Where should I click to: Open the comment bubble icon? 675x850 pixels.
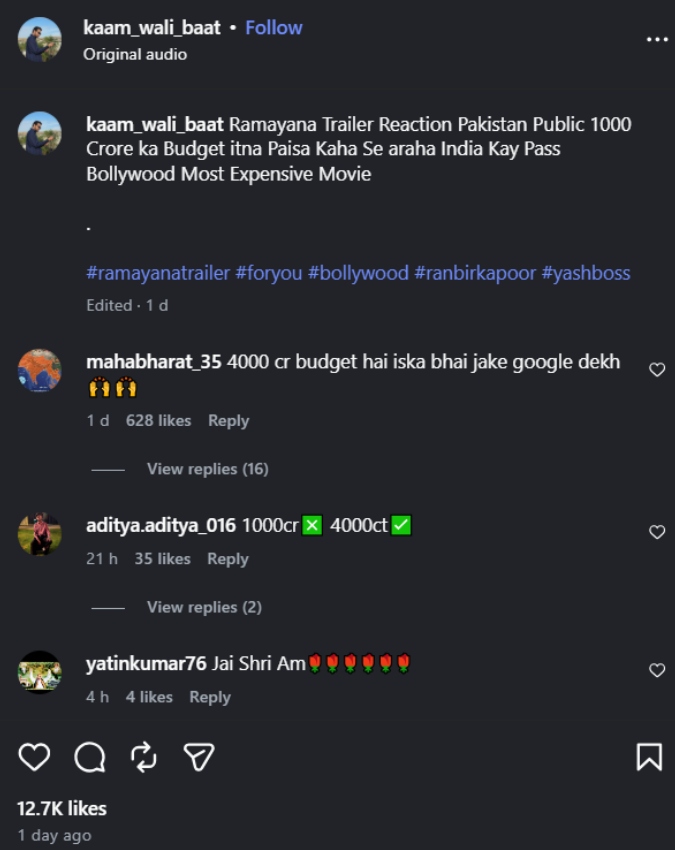pyautogui.click(x=89, y=757)
